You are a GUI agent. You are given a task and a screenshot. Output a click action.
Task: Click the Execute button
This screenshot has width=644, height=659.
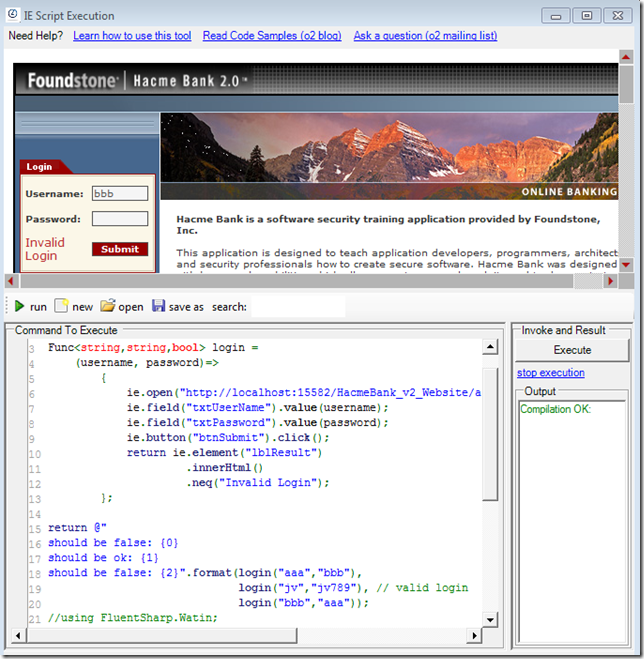pos(572,350)
